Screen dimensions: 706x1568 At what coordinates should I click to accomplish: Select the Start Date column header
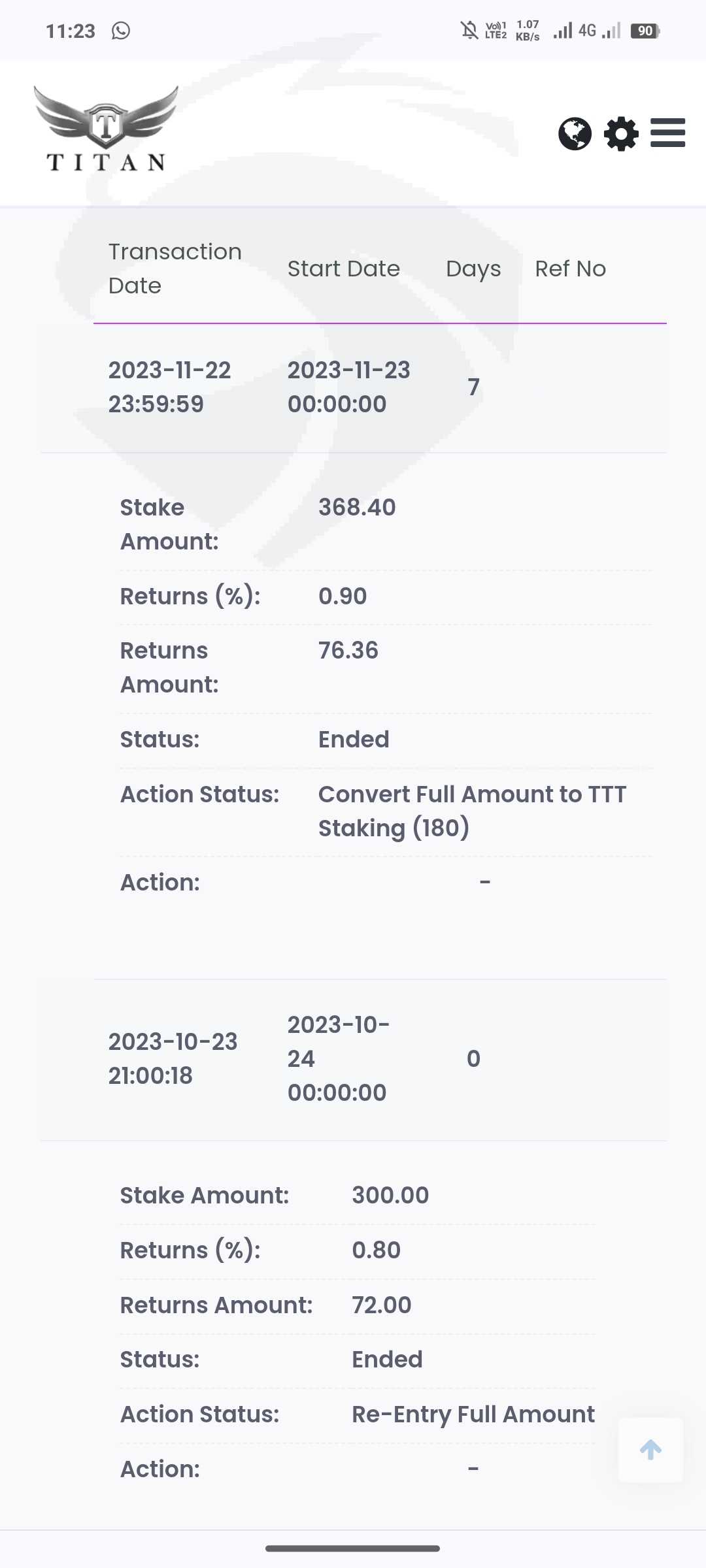click(x=344, y=269)
